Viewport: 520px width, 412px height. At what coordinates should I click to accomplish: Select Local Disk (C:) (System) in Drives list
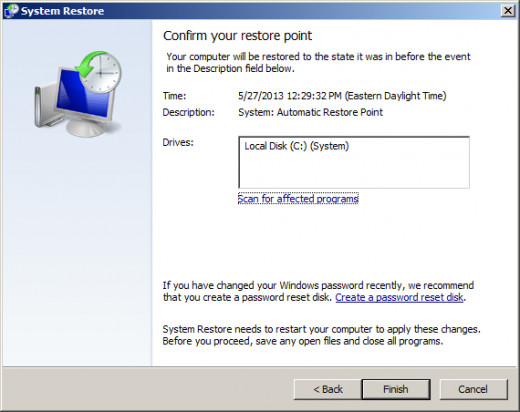pyautogui.click(x=296, y=146)
